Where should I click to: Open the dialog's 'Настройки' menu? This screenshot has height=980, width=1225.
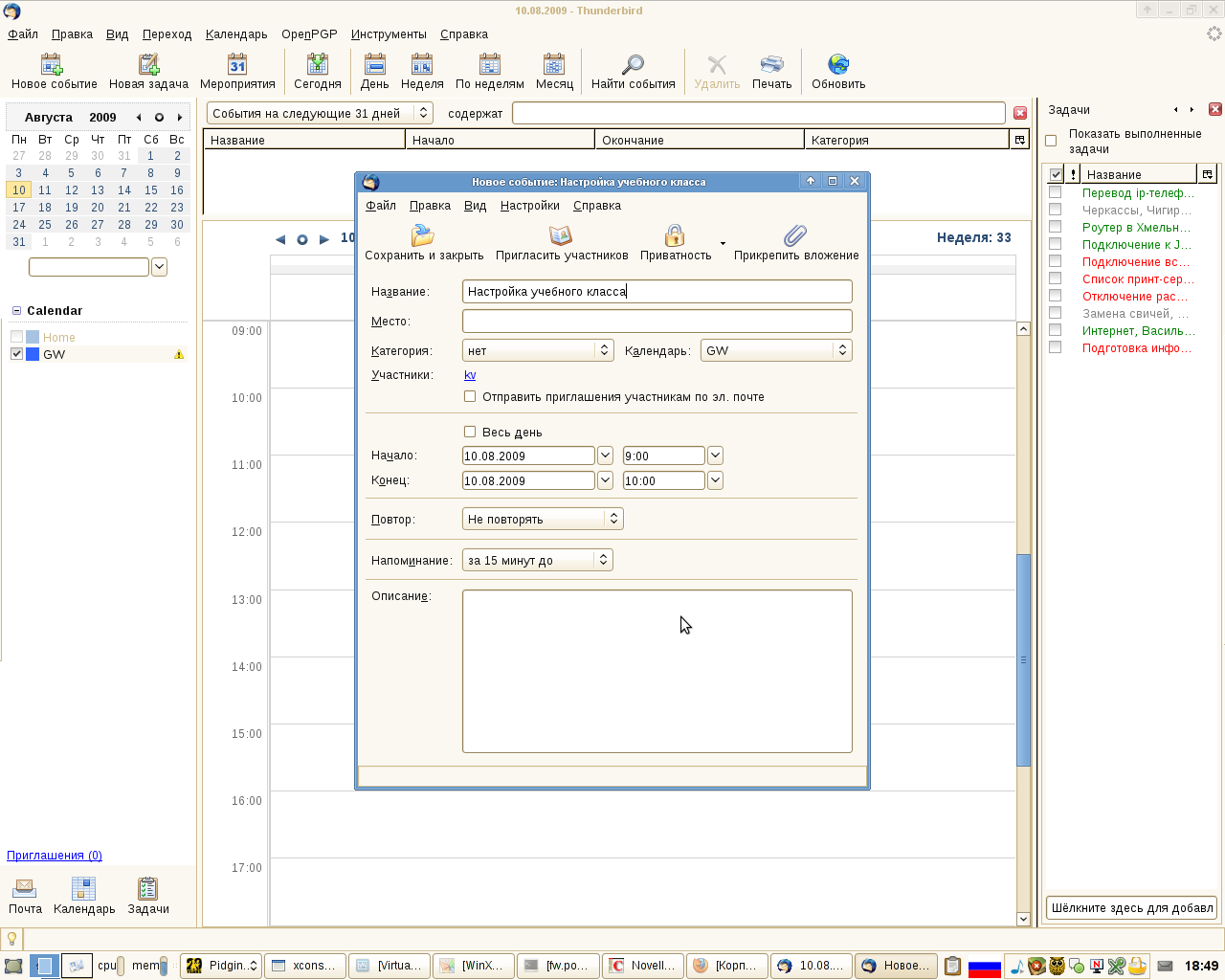[x=530, y=206]
